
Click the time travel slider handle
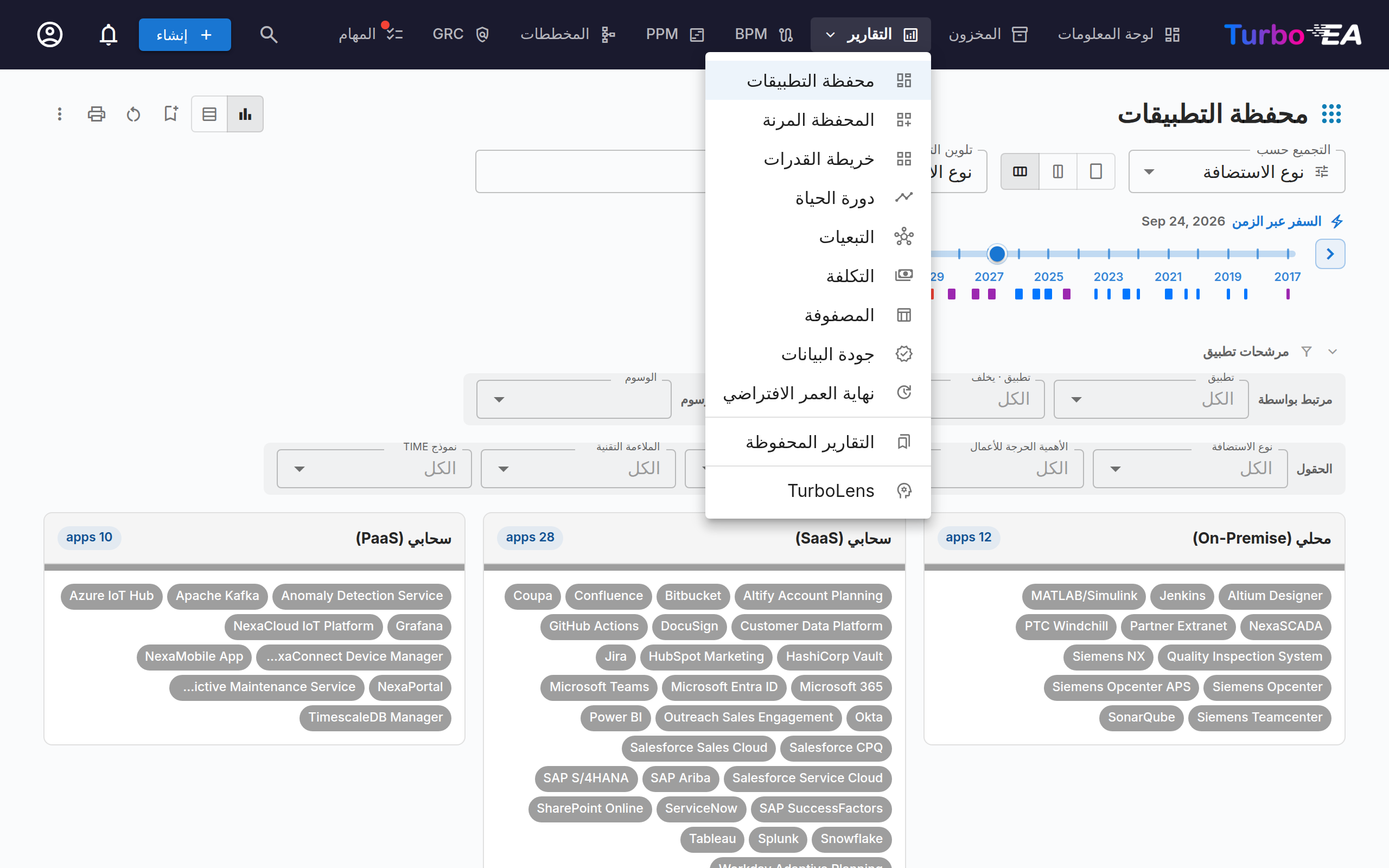click(997, 253)
